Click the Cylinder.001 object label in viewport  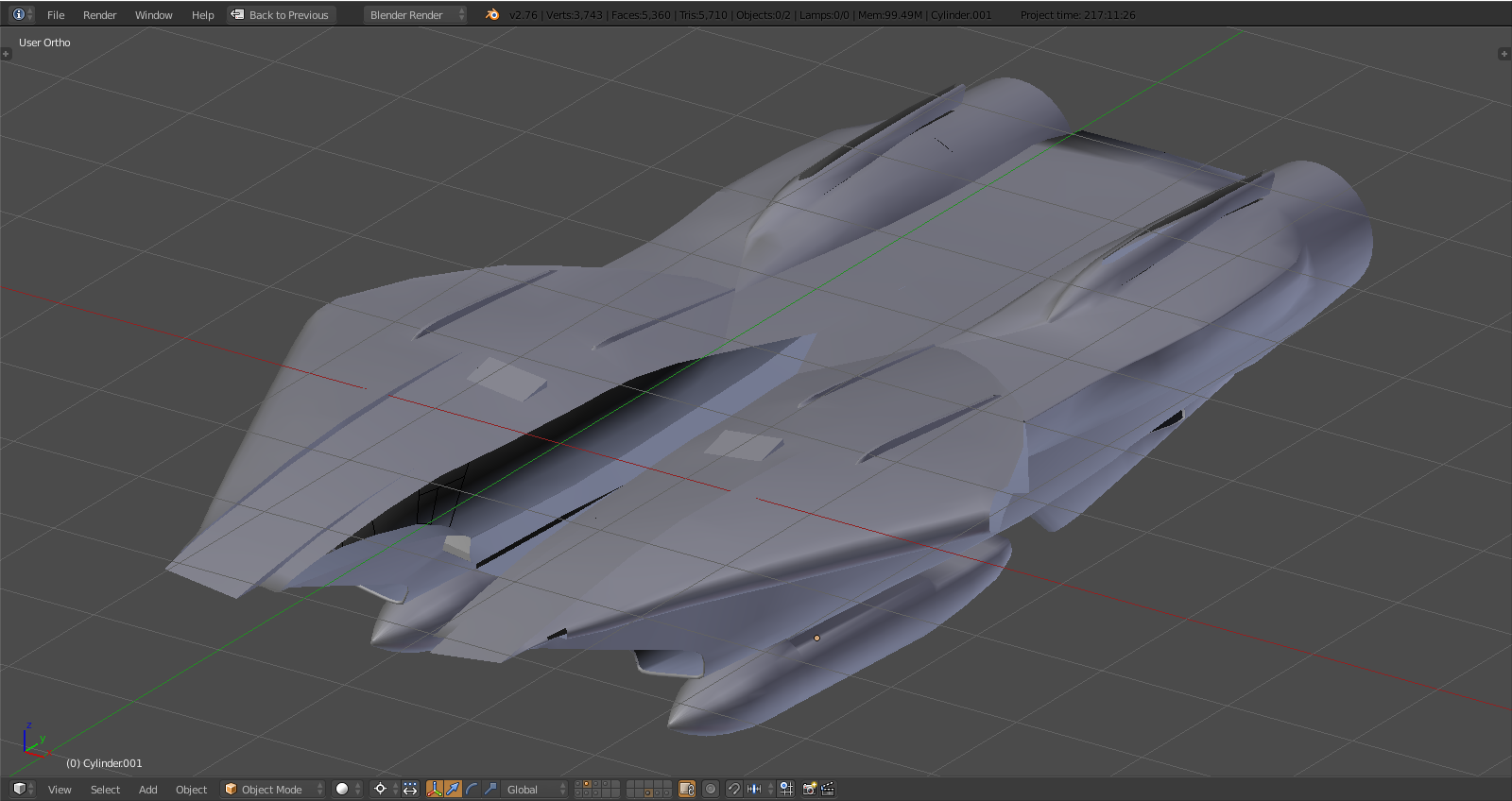coord(104,763)
